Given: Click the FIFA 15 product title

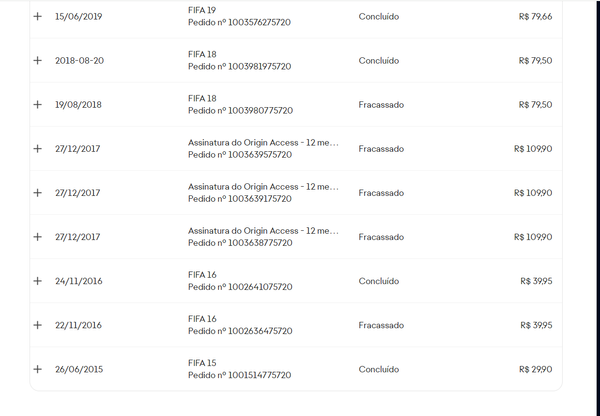Looking at the screenshot, I should coord(202,363).
